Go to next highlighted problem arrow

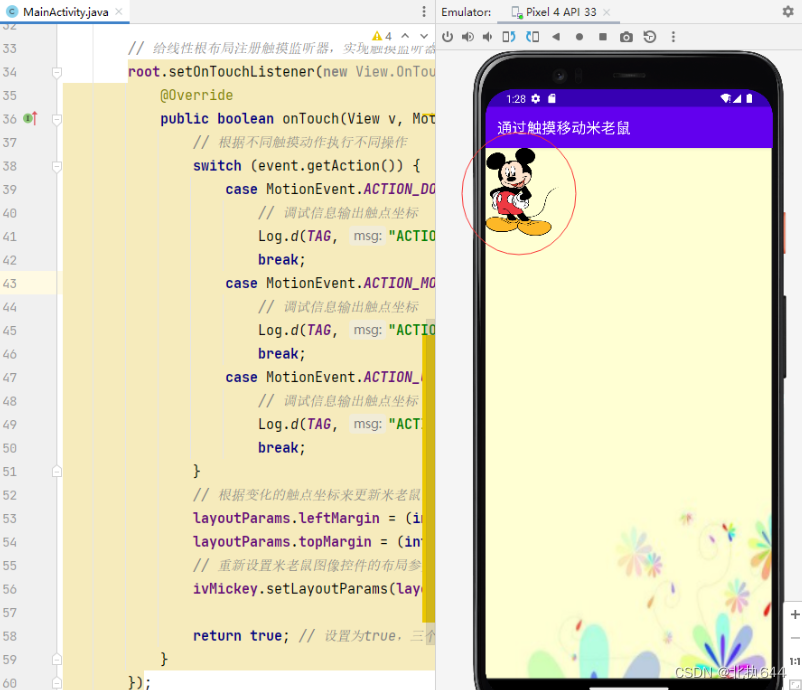(424, 36)
